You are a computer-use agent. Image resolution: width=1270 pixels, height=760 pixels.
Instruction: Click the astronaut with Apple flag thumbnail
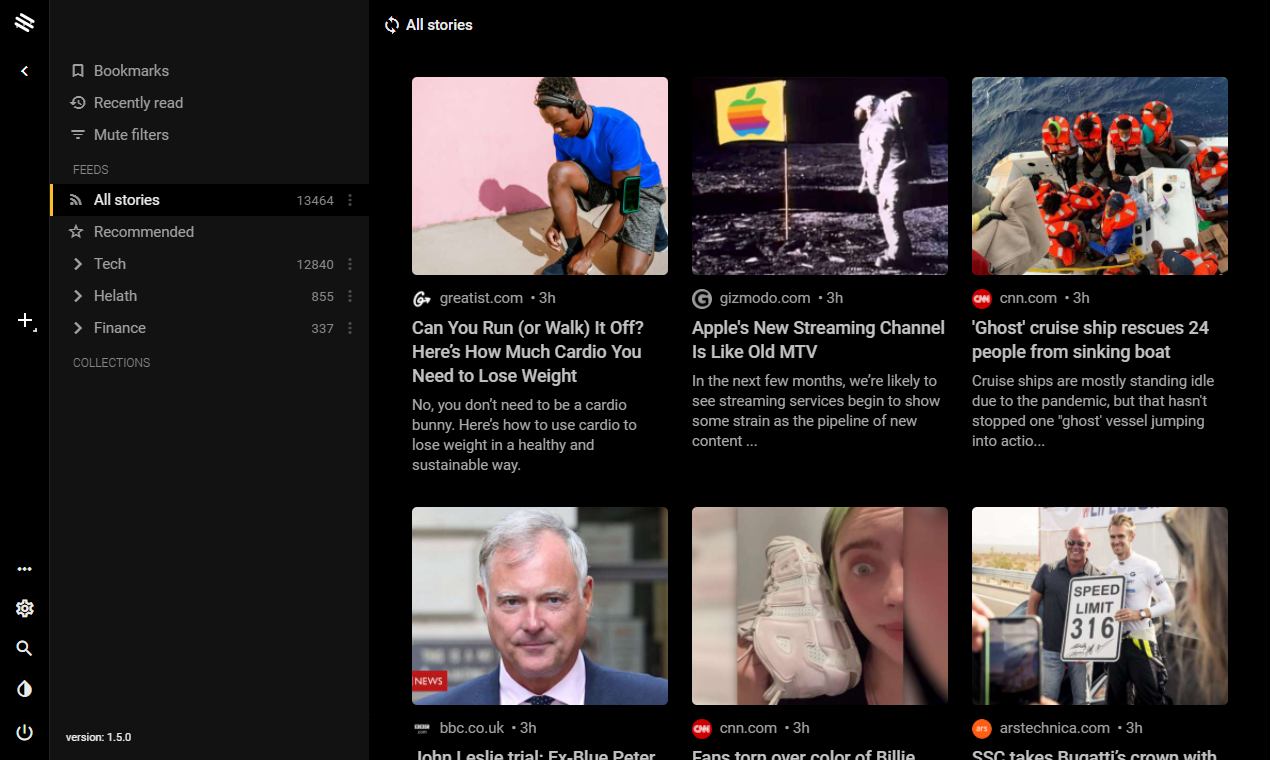pos(820,176)
